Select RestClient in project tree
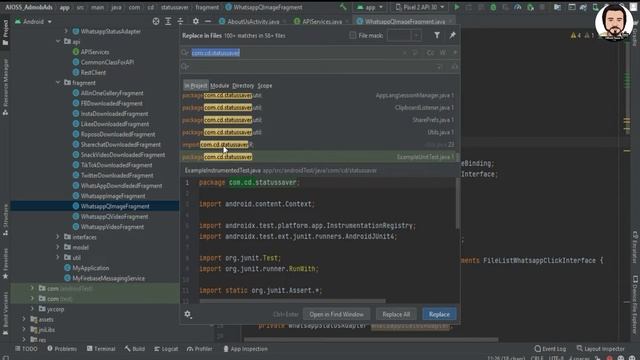The width and height of the screenshot is (640, 360). [93, 73]
